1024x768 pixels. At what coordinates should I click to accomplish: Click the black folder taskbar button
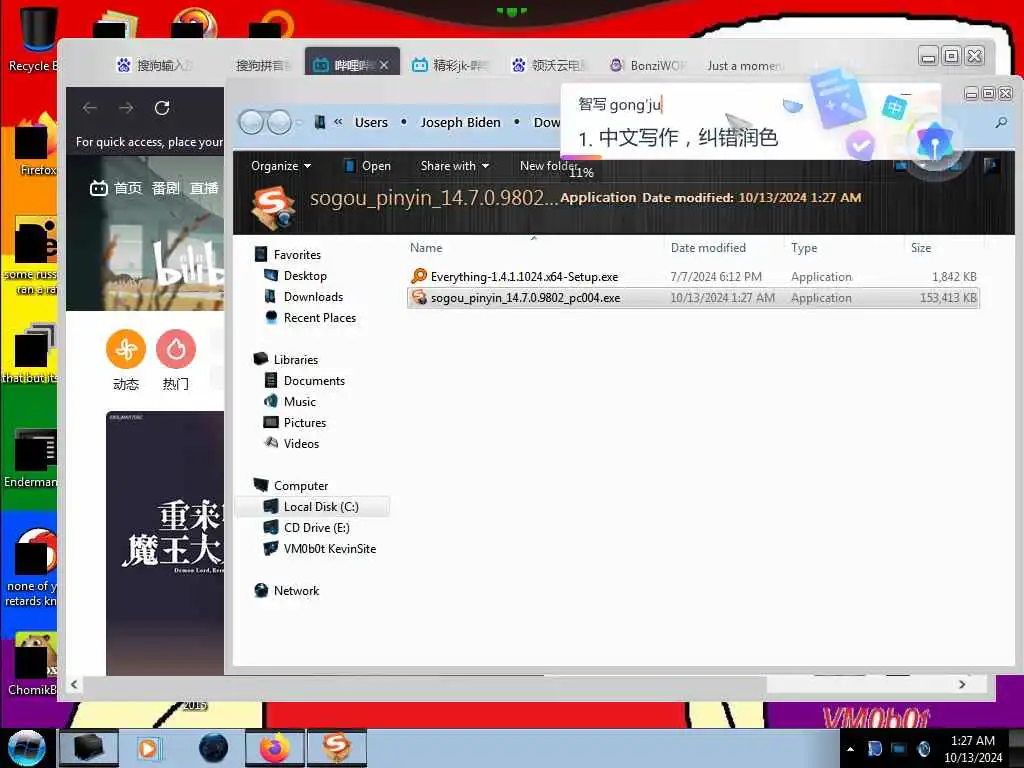[x=89, y=748]
